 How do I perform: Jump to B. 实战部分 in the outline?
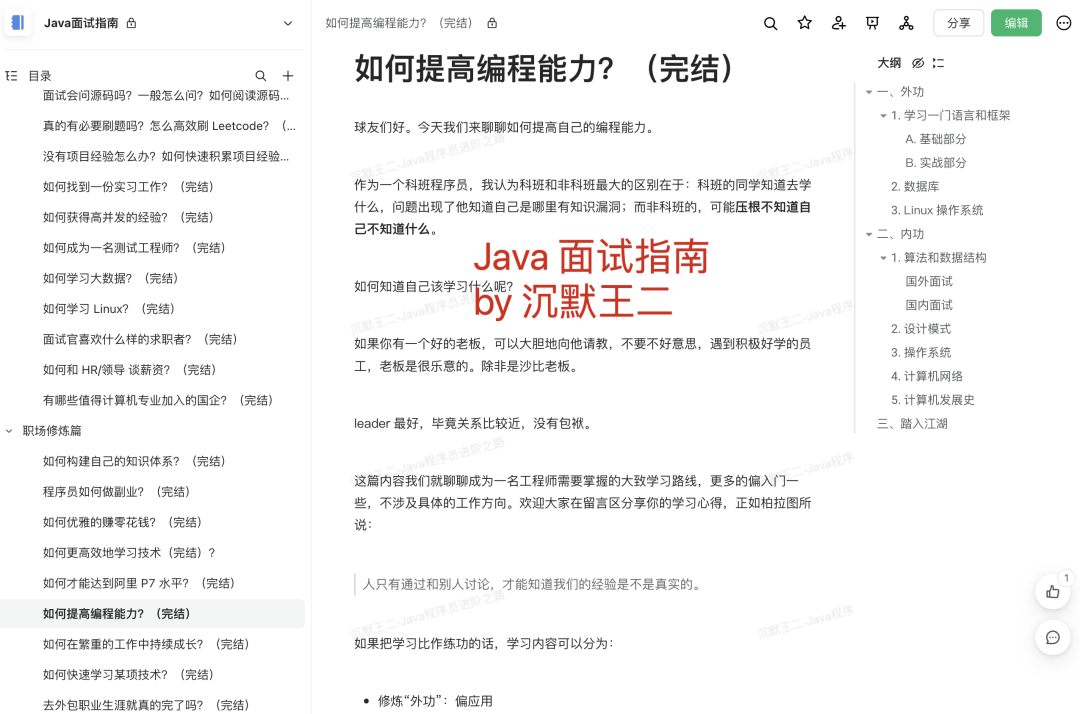[x=935, y=162]
